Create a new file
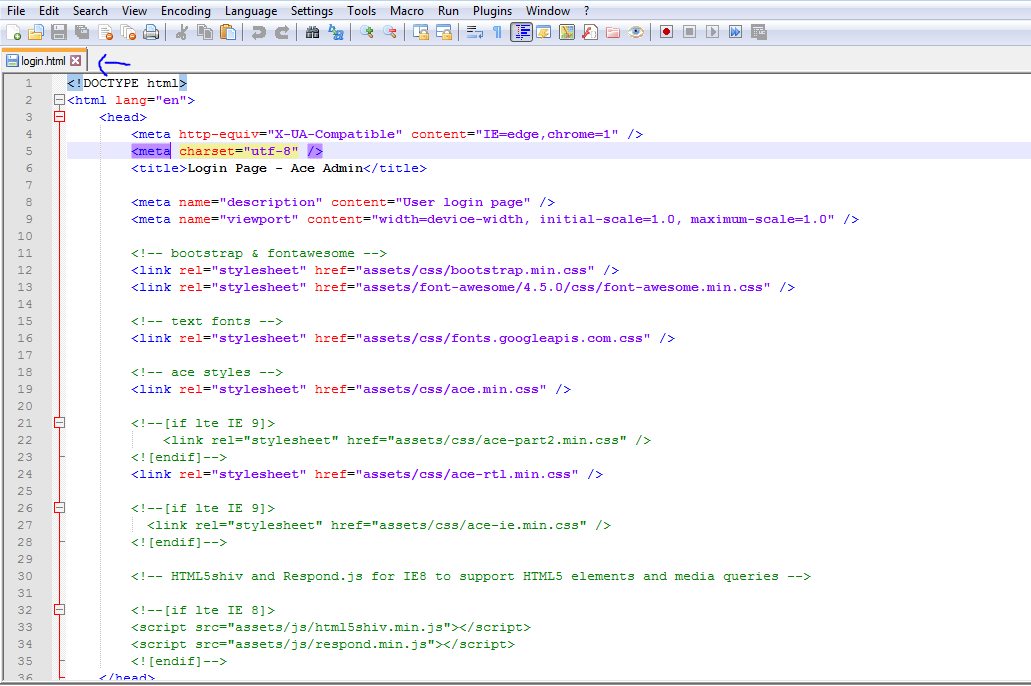Viewport: 1031px width, 686px height. click(14, 32)
